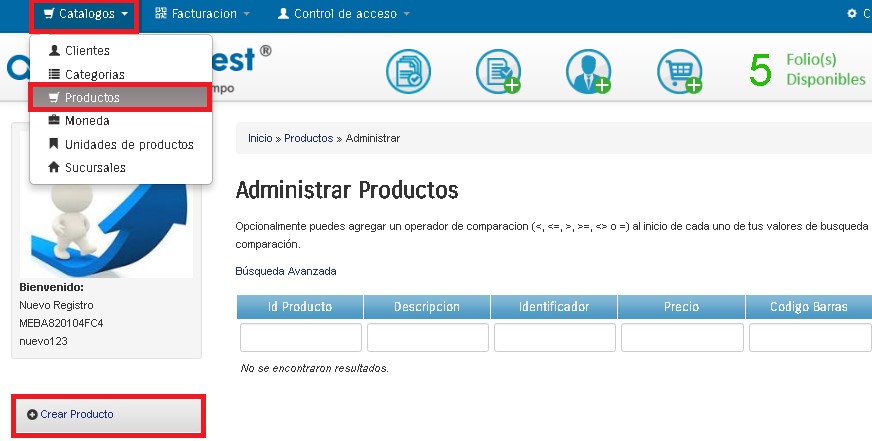Sort by the Codigo Barras column header

809,307
